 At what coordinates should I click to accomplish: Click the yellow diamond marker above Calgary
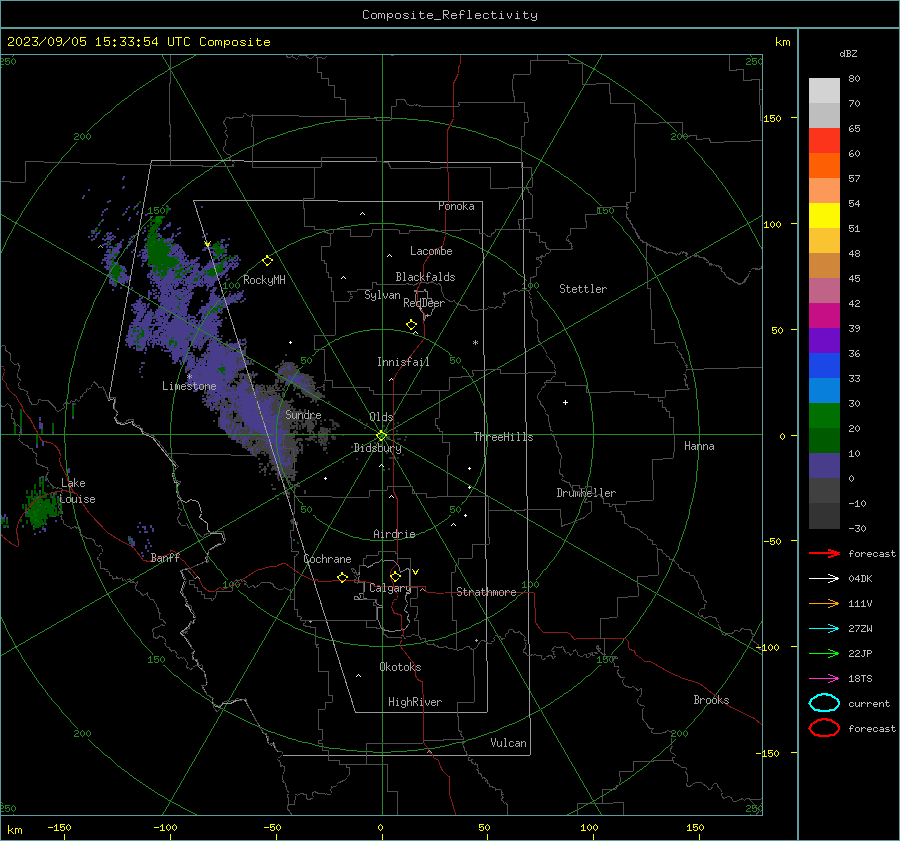[395, 576]
